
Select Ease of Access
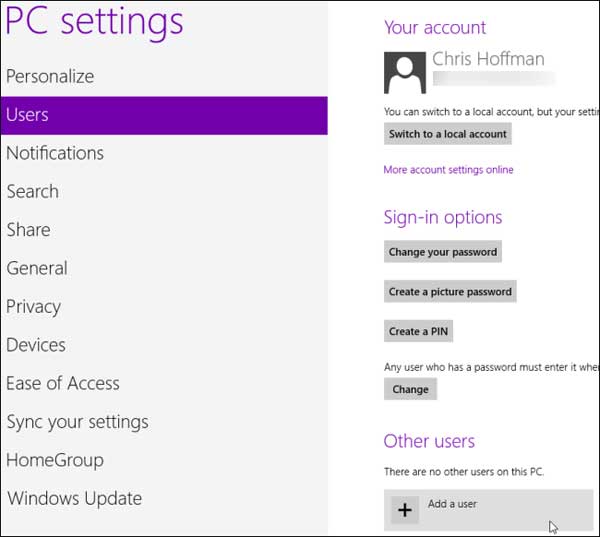(x=63, y=383)
